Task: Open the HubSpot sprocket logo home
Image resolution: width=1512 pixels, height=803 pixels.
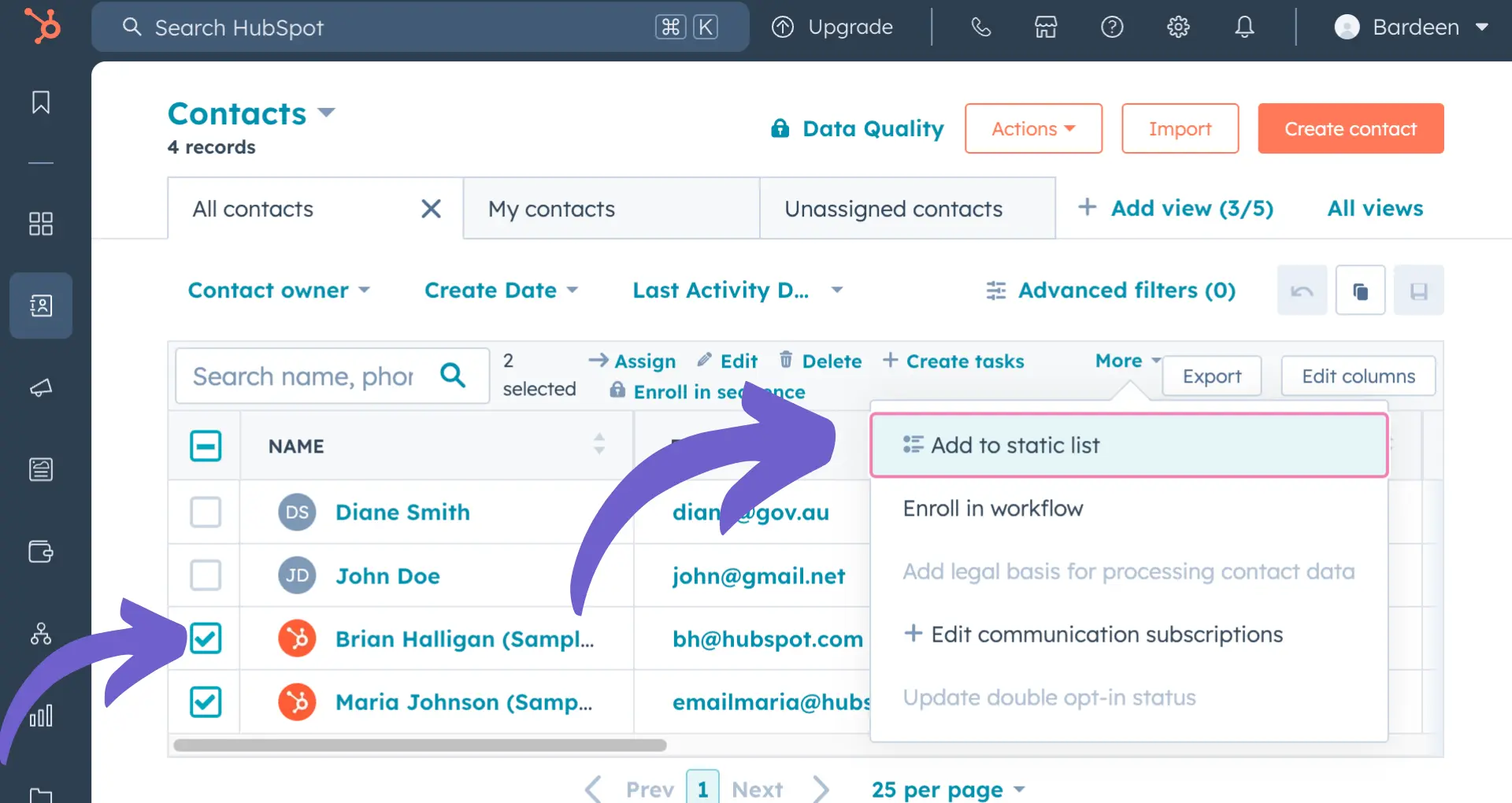Action: (x=42, y=26)
